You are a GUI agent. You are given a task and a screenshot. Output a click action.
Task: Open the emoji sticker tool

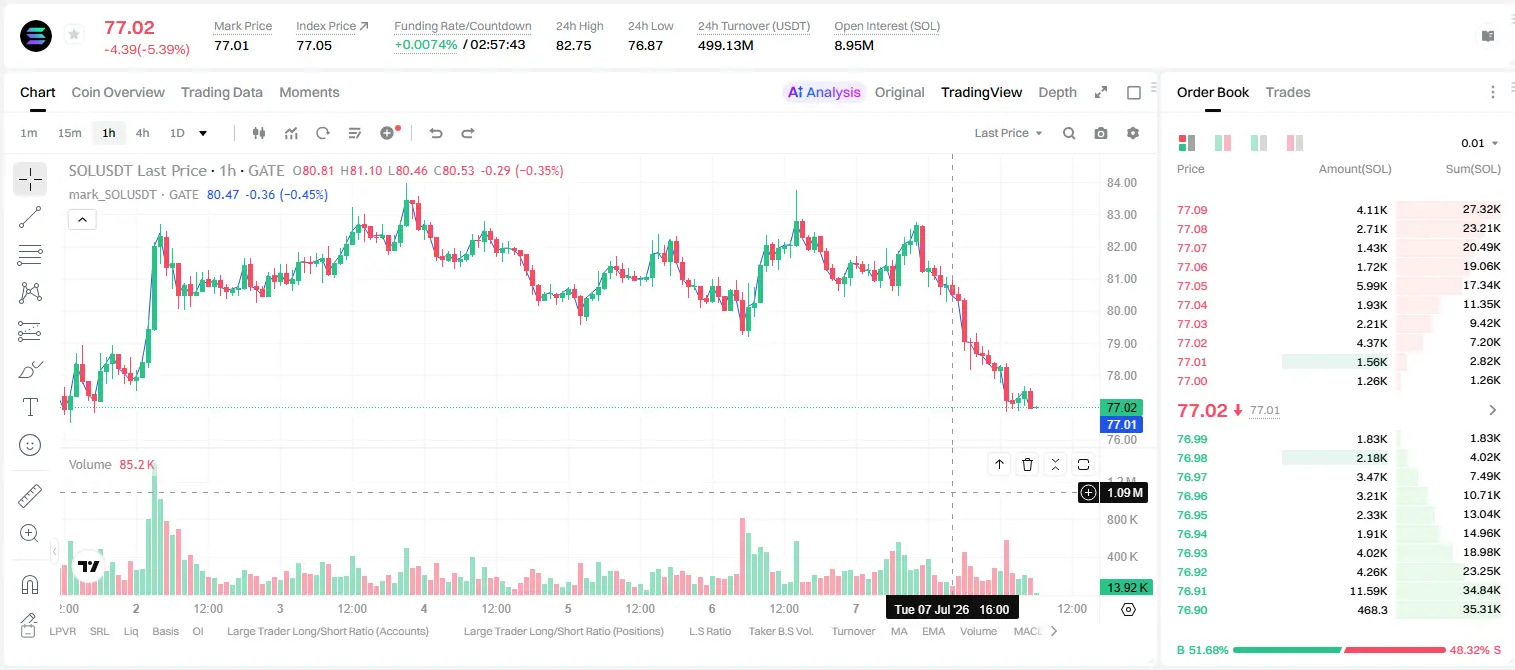[30, 445]
